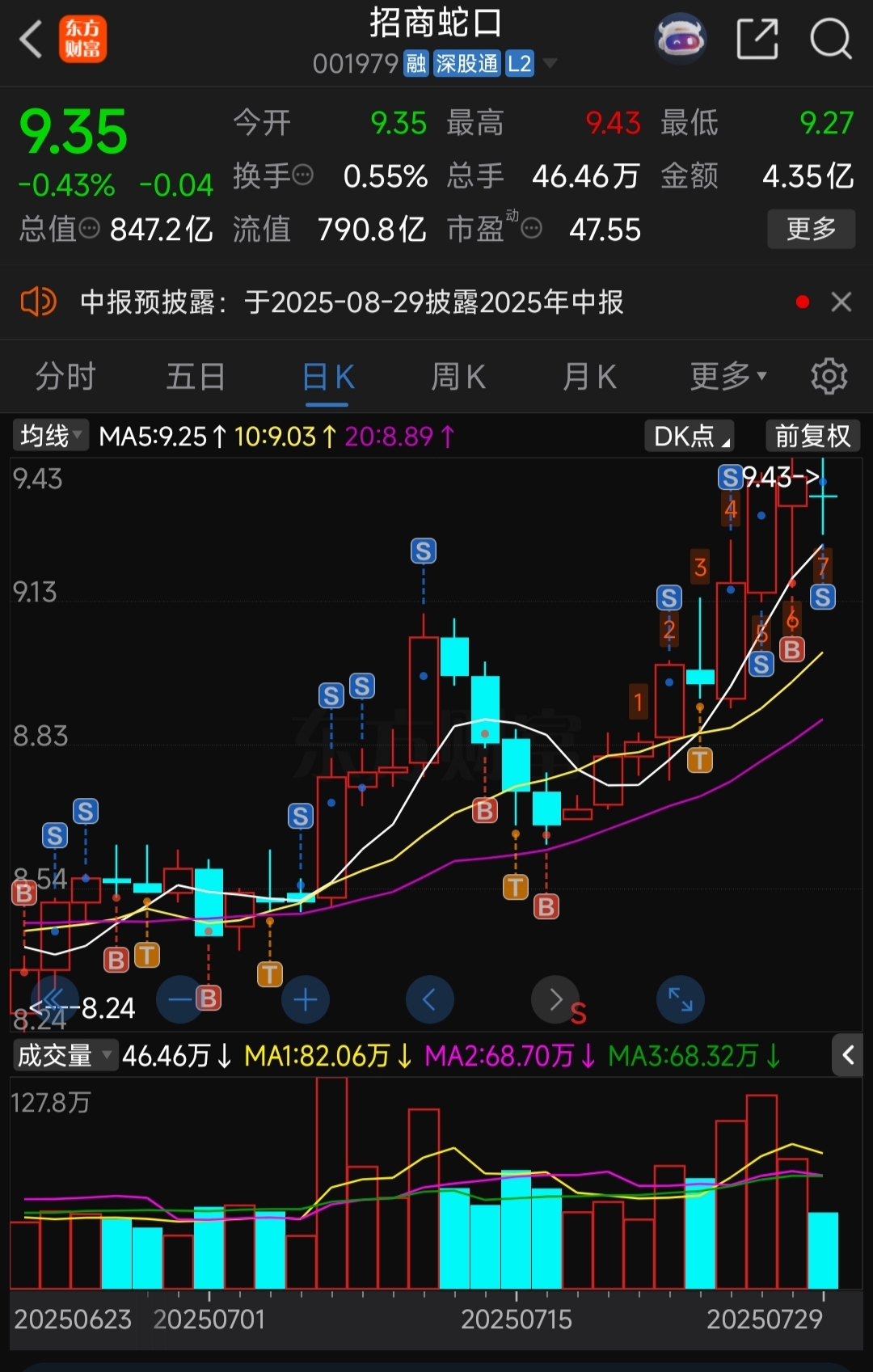Switch to the 五日 tab
The image size is (873, 1372).
point(196,377)
